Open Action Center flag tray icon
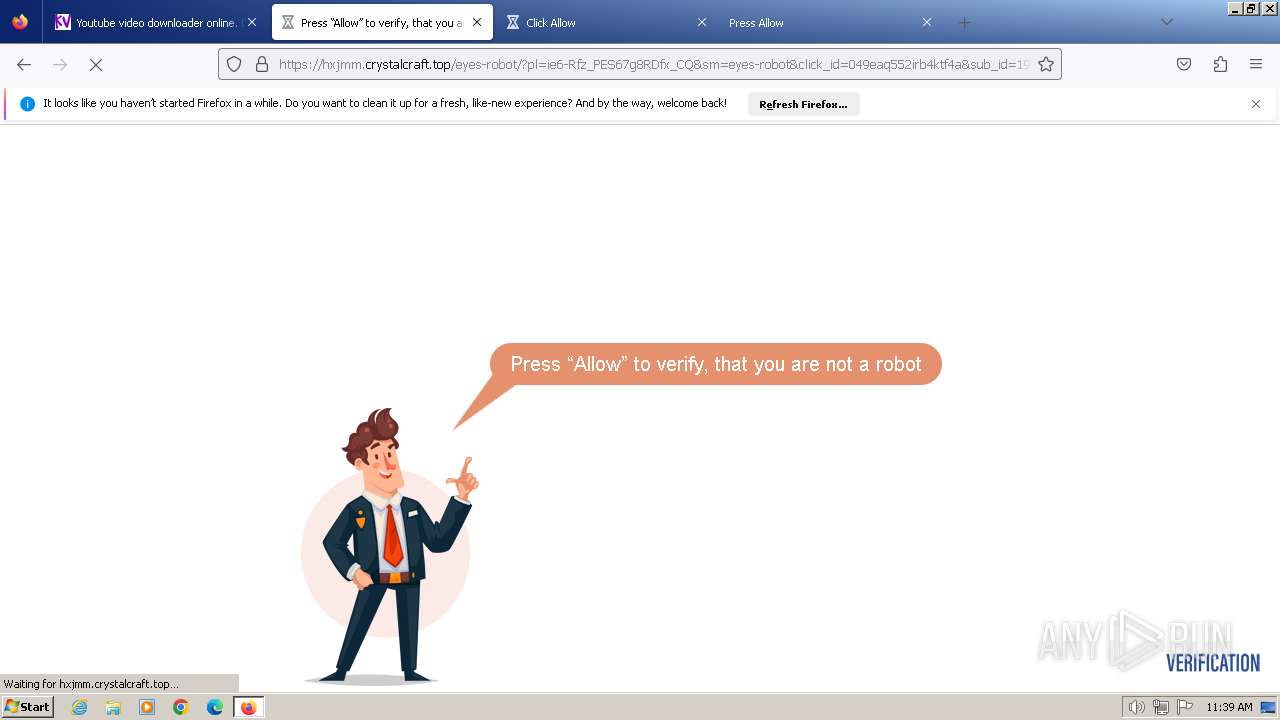 pyautogui.click(x=1184, y=707)
